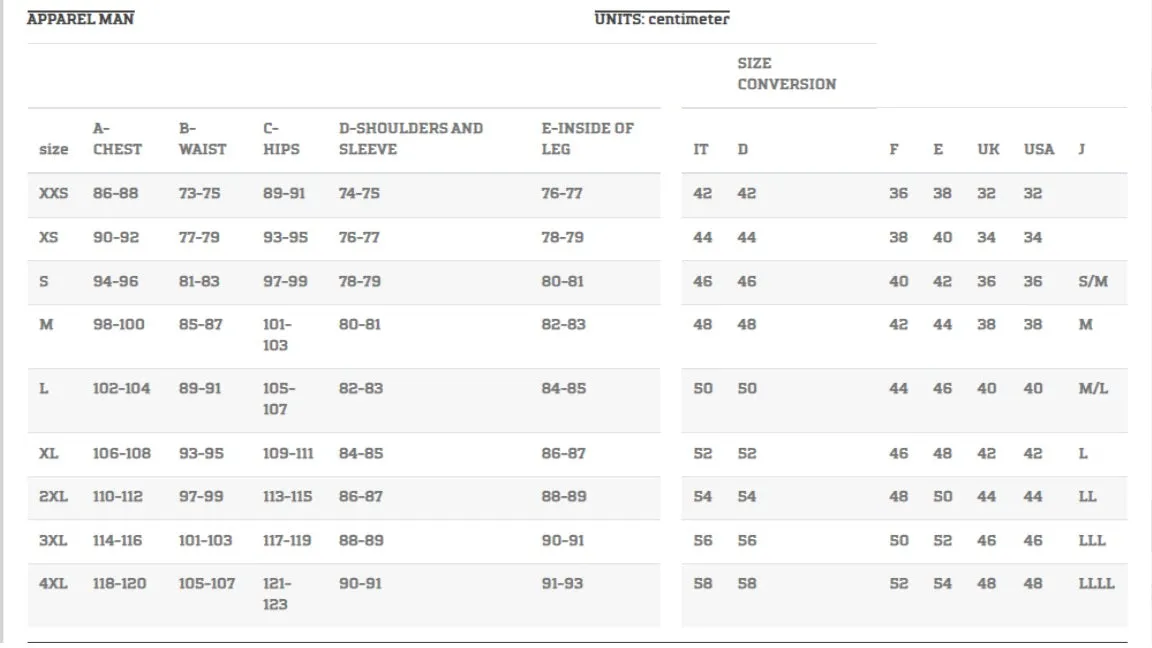Click the 4XL size row label
The height and width of the screenshot is (648, 1152).
(53, 584)
